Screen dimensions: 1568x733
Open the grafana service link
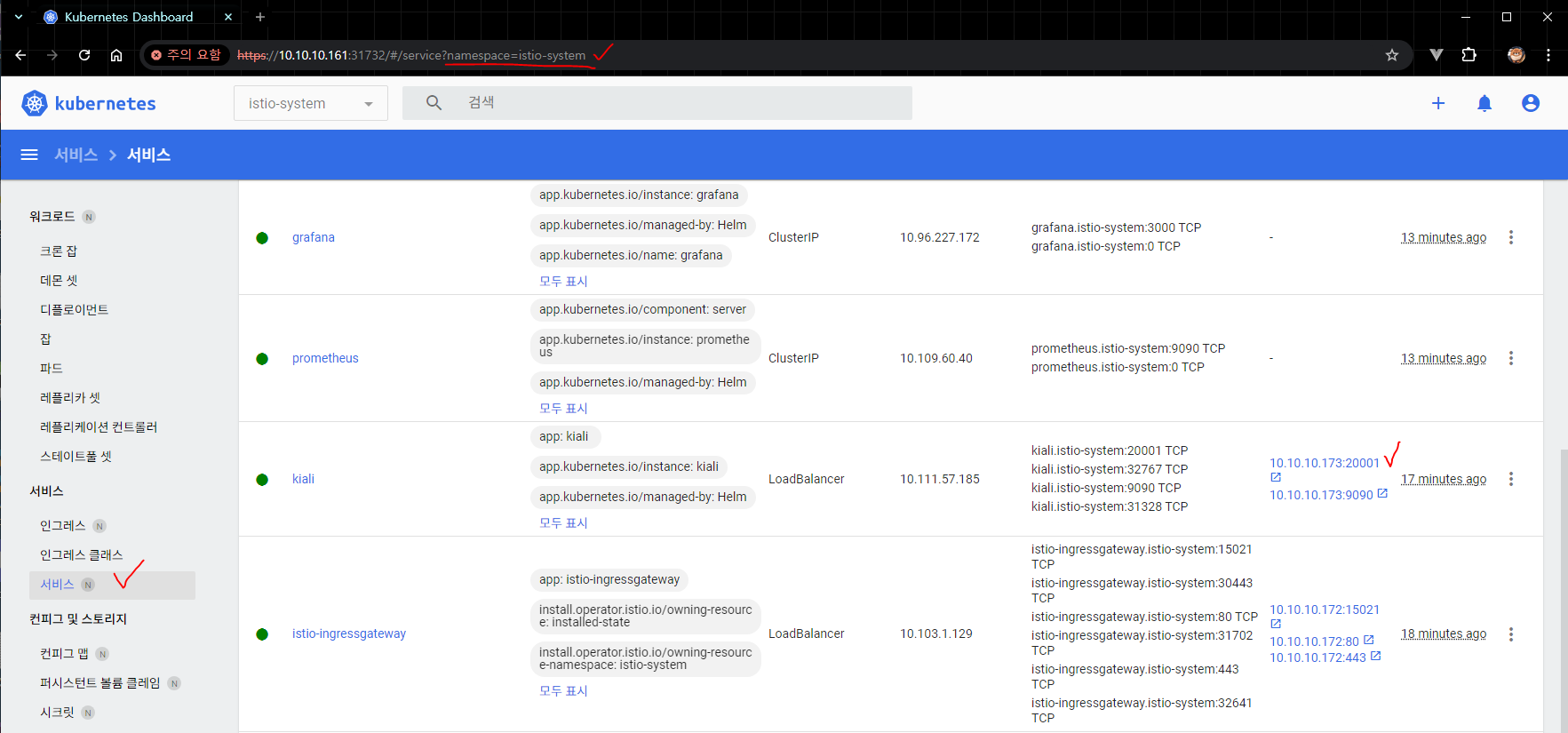(314, 237)
